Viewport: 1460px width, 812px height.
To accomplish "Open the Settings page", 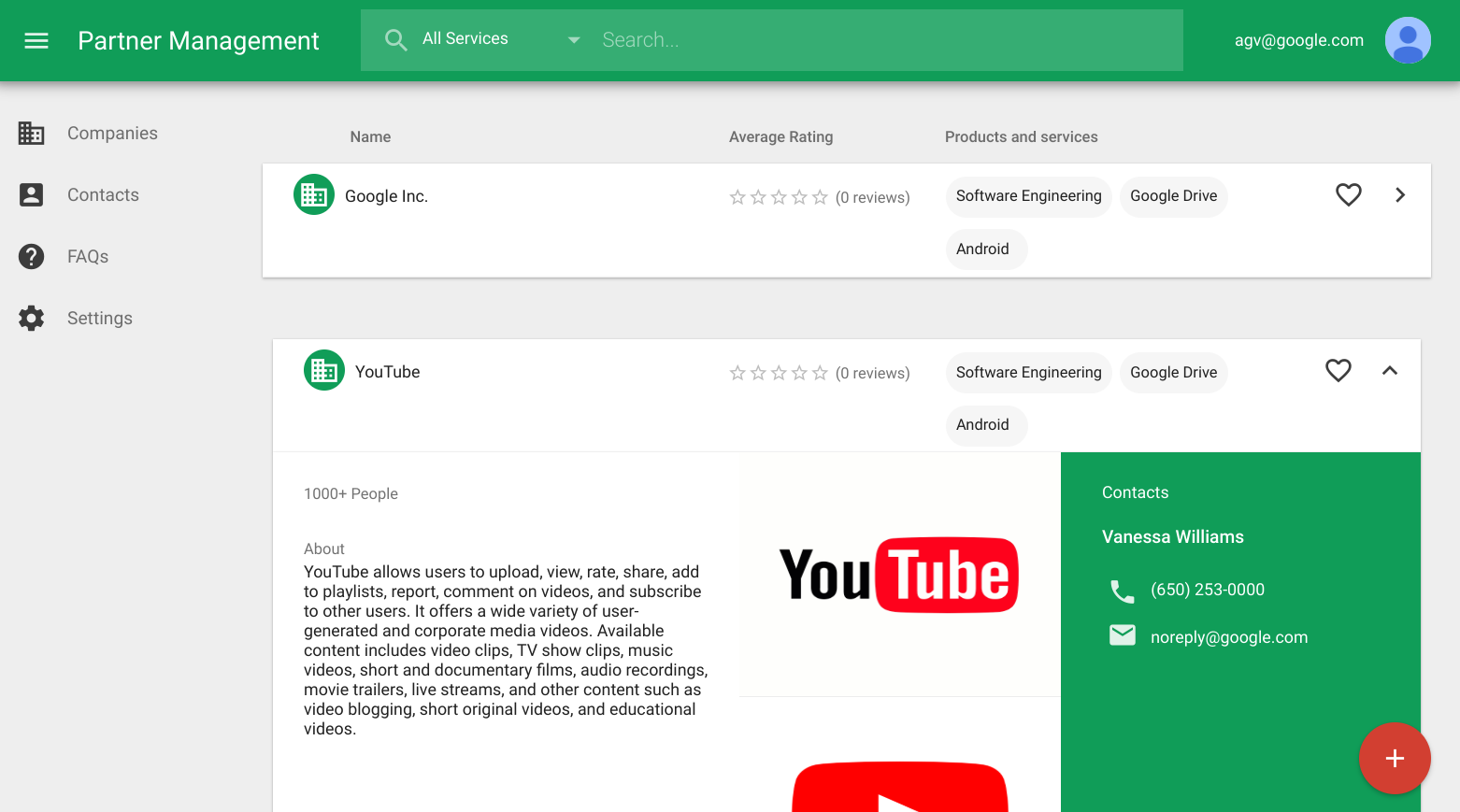I will (x=100, y=319).
